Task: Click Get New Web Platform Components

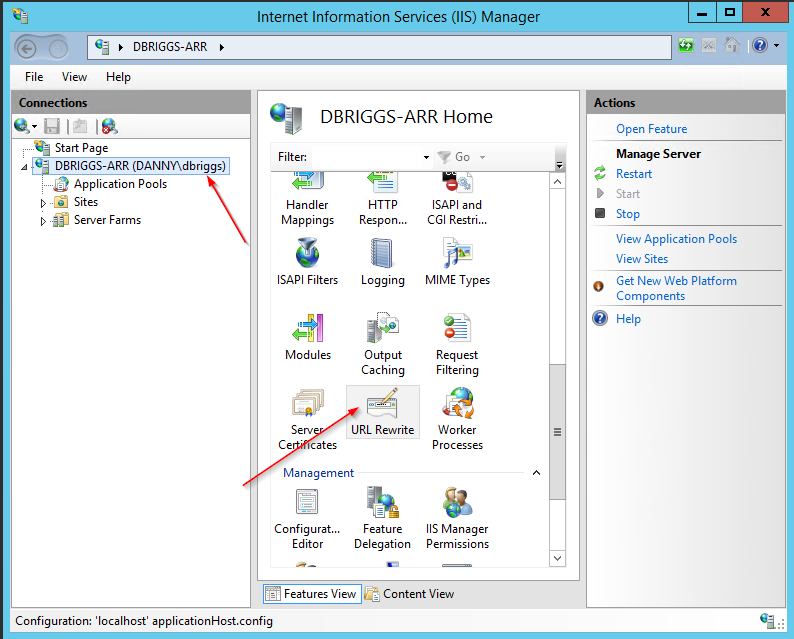Action: click(x=676, y=288)
